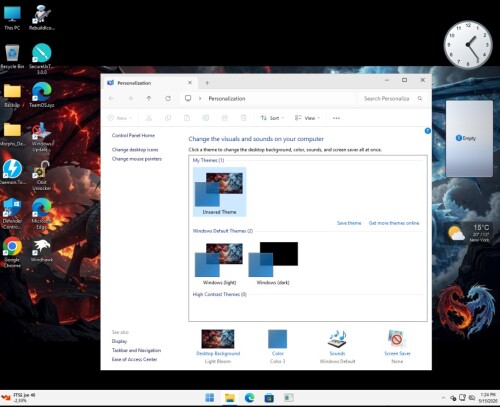Open the This PC desktop icon
The height and width of the screenshot is (407, 500).
coord(12,18)
